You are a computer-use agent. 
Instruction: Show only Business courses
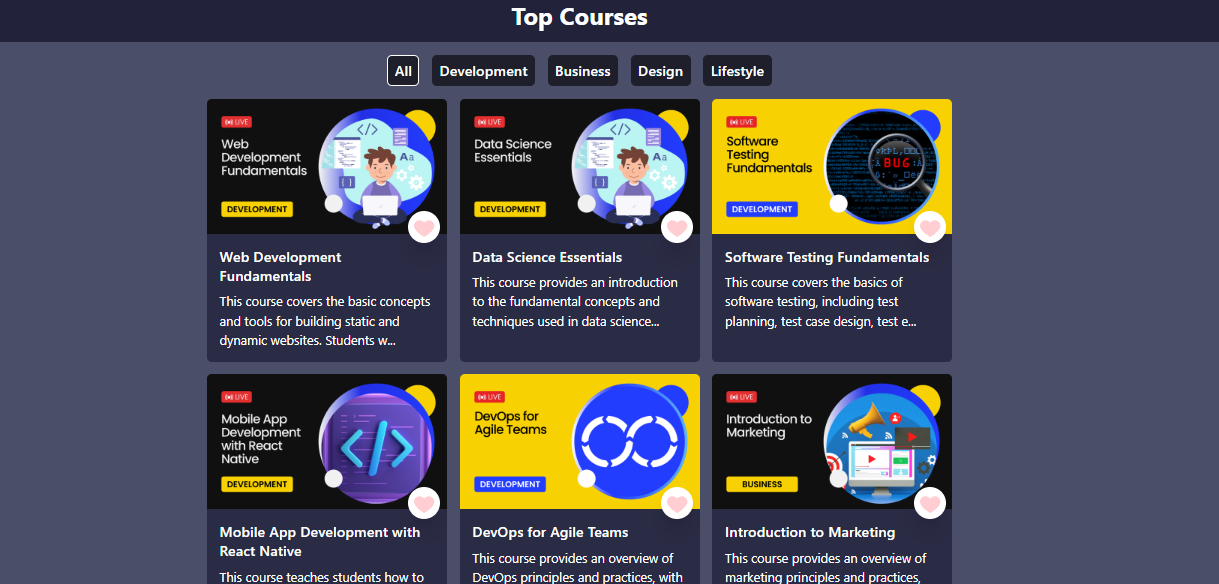pyautogui.click(x=582, y=71)
